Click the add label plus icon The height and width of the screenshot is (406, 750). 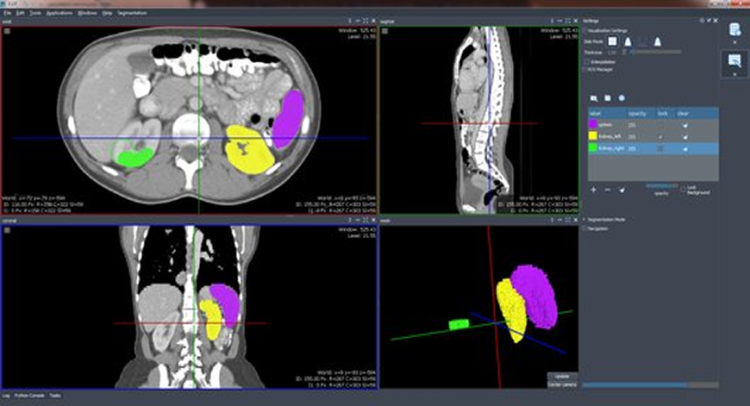click(594, 188)
